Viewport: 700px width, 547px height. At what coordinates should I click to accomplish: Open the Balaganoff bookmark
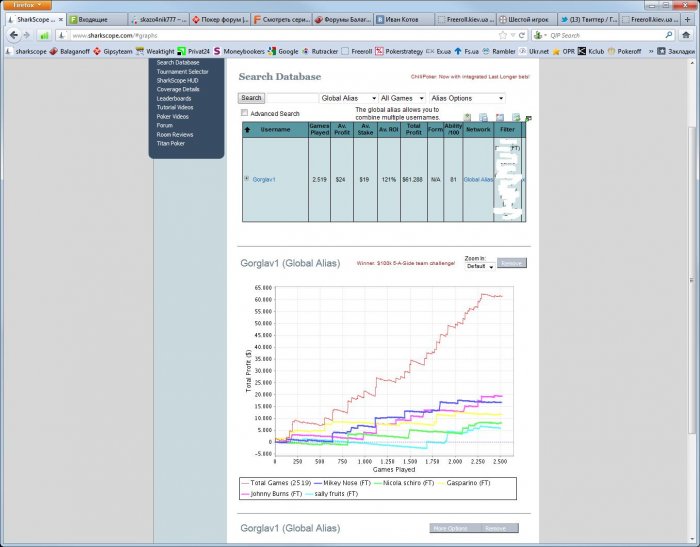pyautogui.click(x=70, y=51)
